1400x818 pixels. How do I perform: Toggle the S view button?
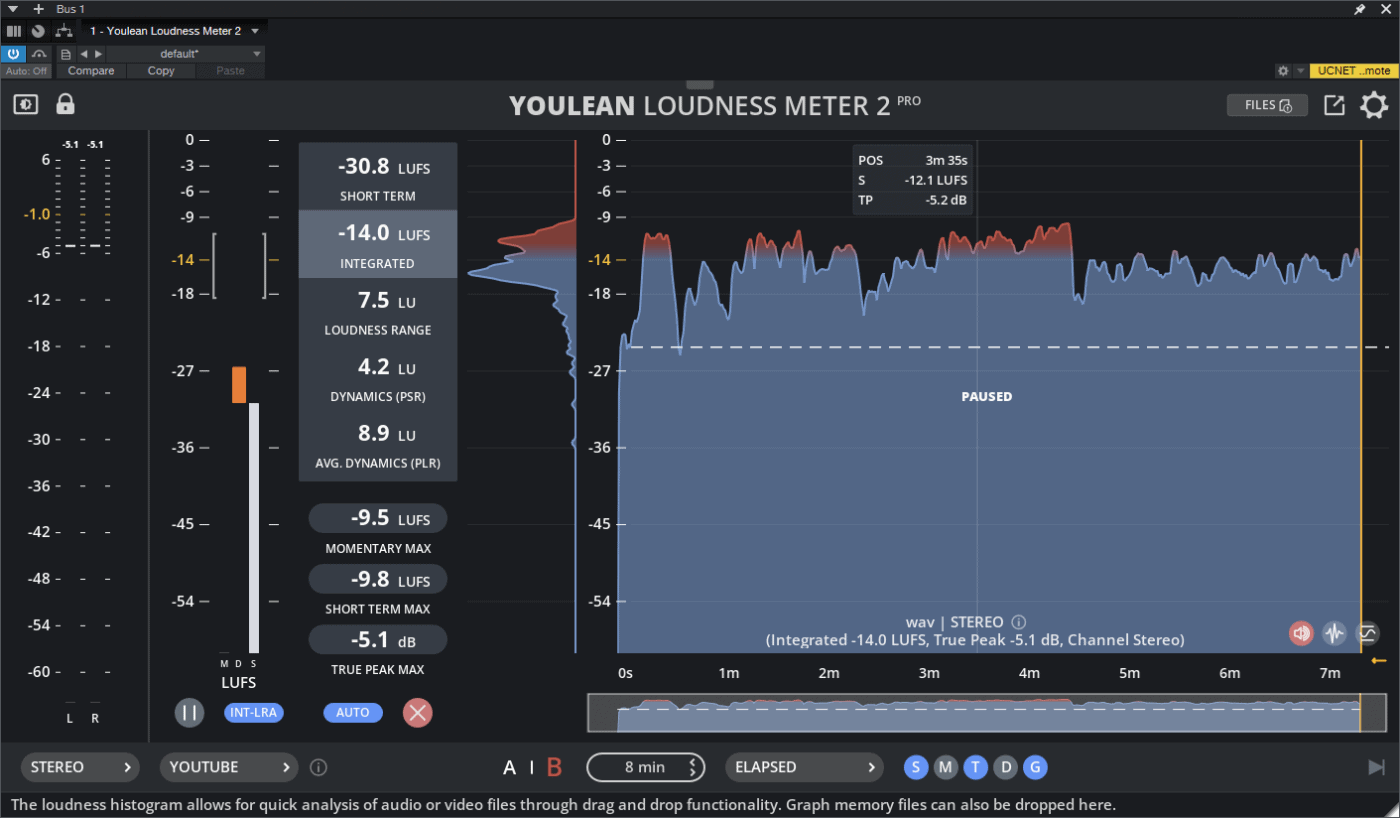[916, 768]
